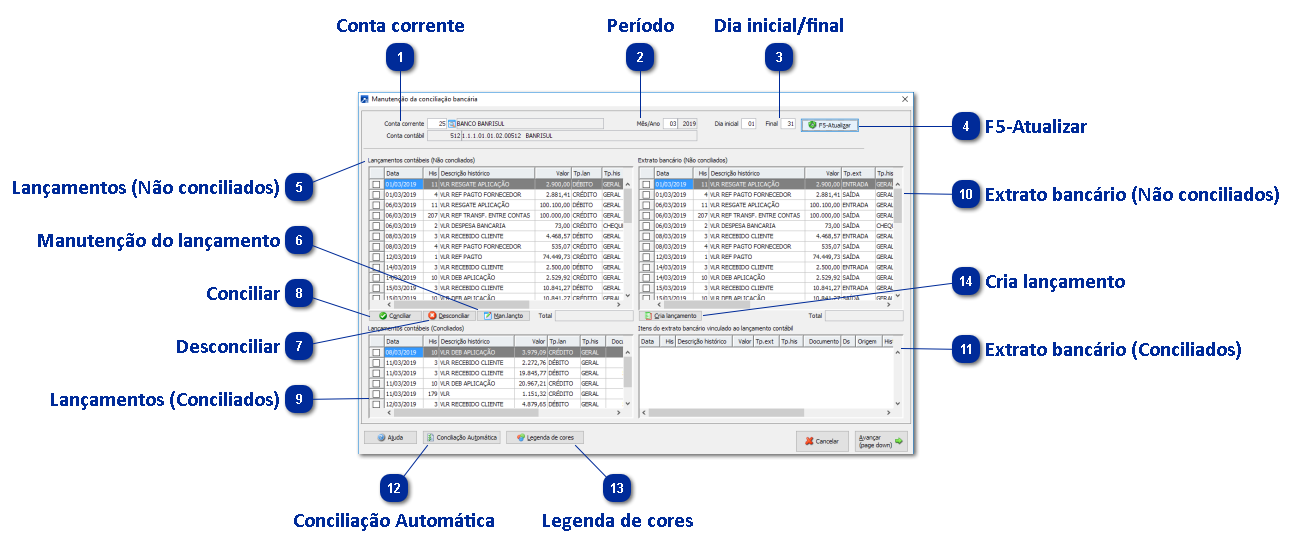Click Total field under Lançamentos contábeis
Screen dimensions: 1296x549
click(x=593, y=315)
